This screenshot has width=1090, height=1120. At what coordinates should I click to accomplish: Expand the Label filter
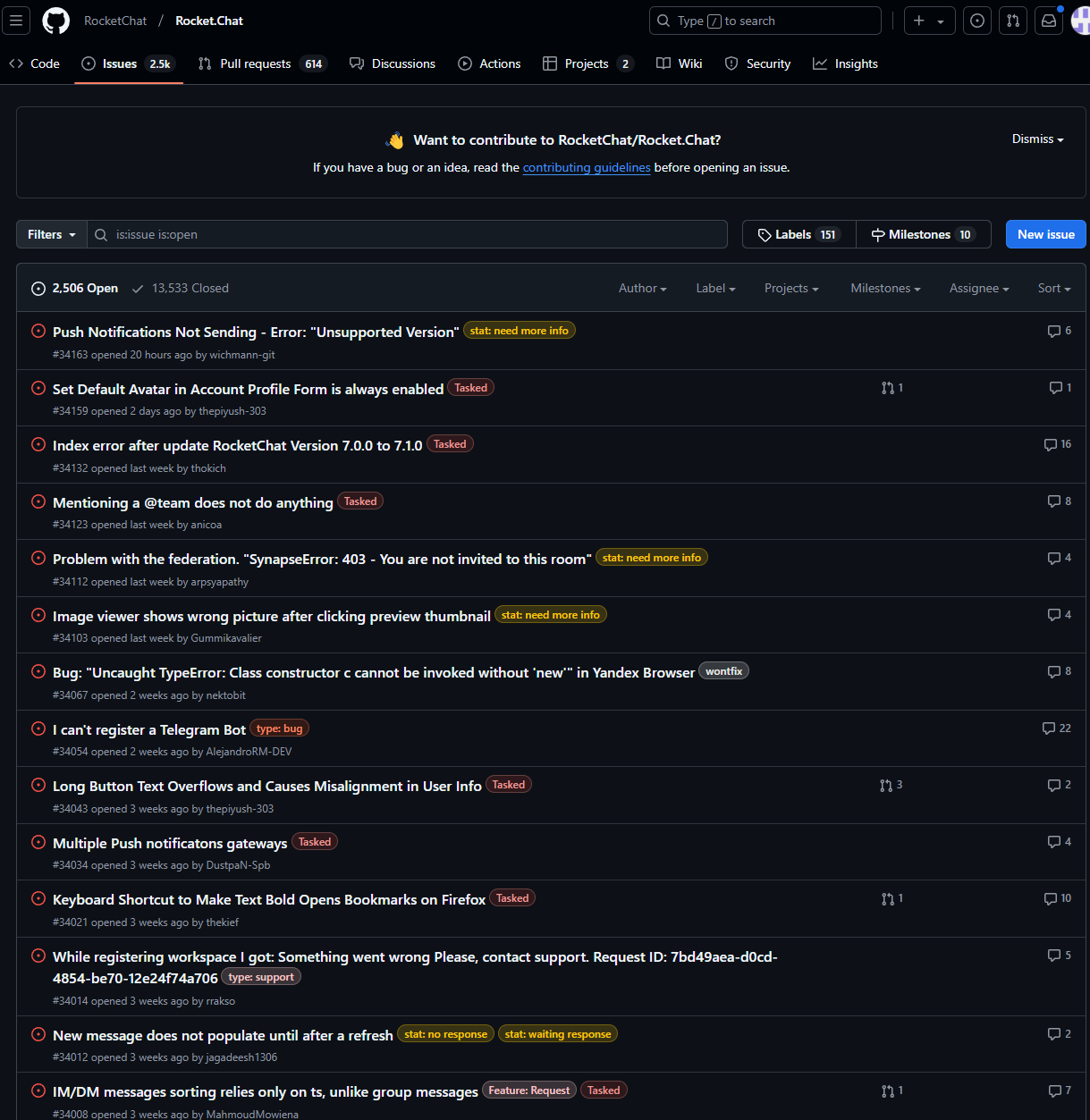click(x=715, y=289)
